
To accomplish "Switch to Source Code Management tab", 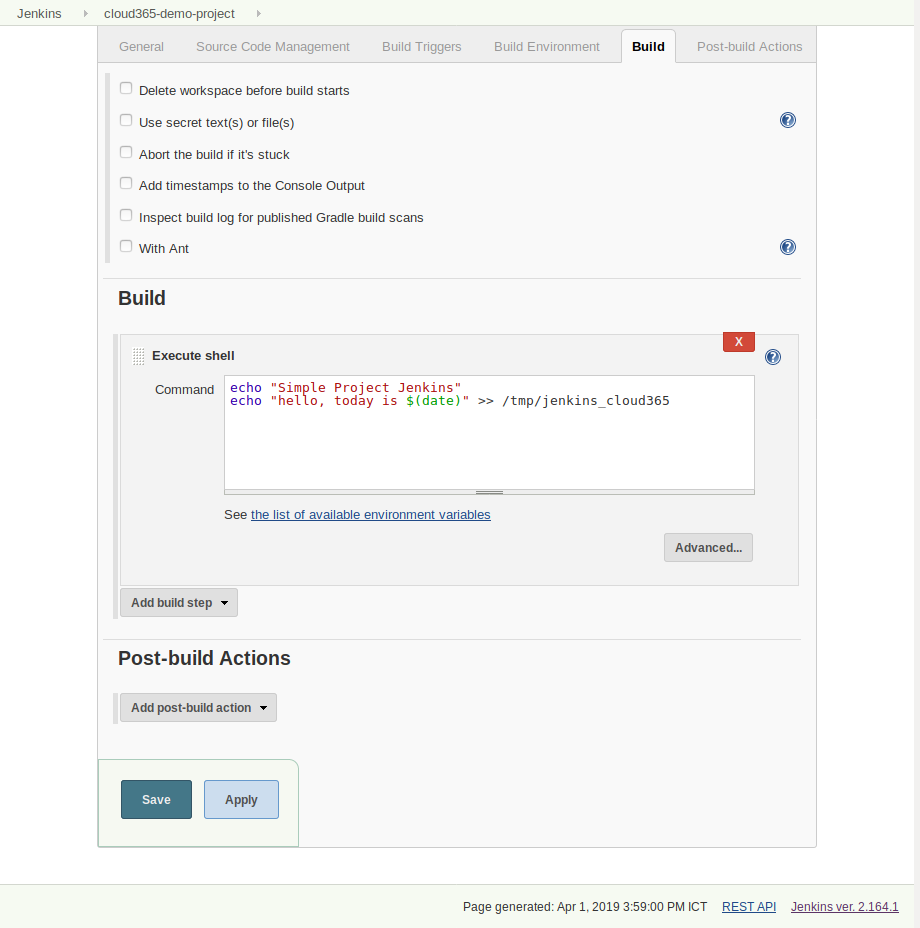I will (273, 47).
